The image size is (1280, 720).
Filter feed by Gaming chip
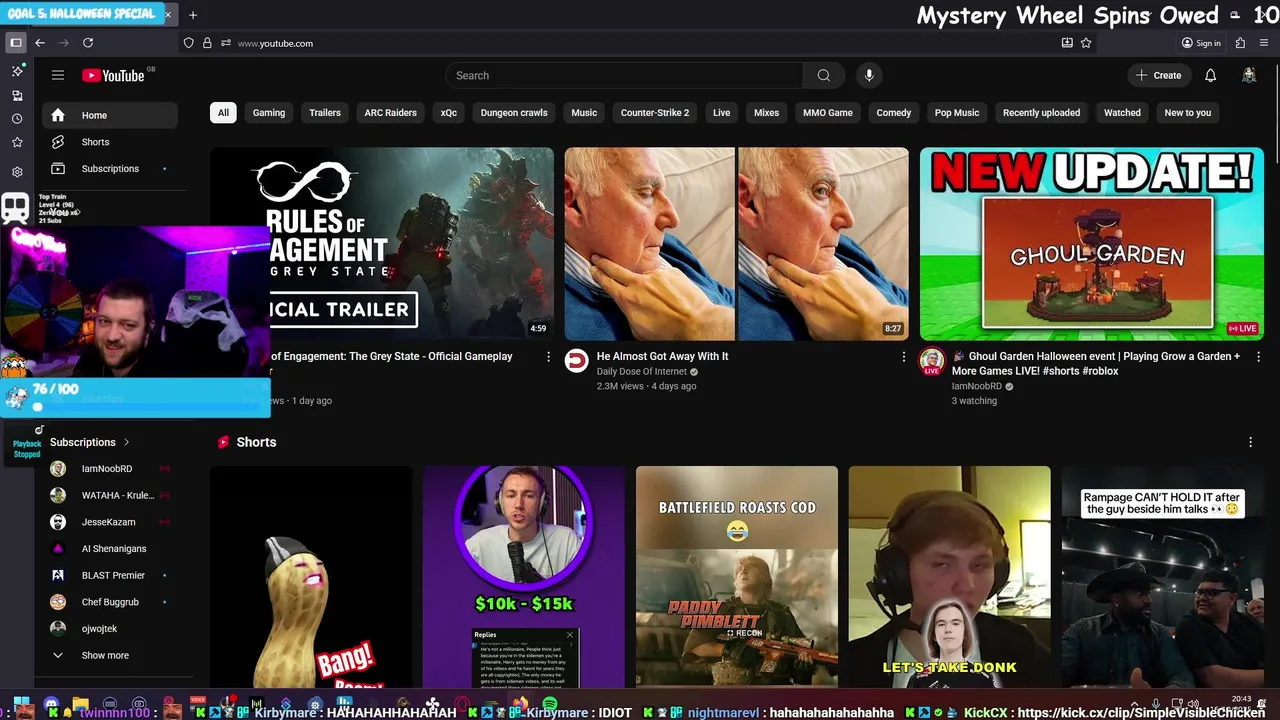[269, 113]
